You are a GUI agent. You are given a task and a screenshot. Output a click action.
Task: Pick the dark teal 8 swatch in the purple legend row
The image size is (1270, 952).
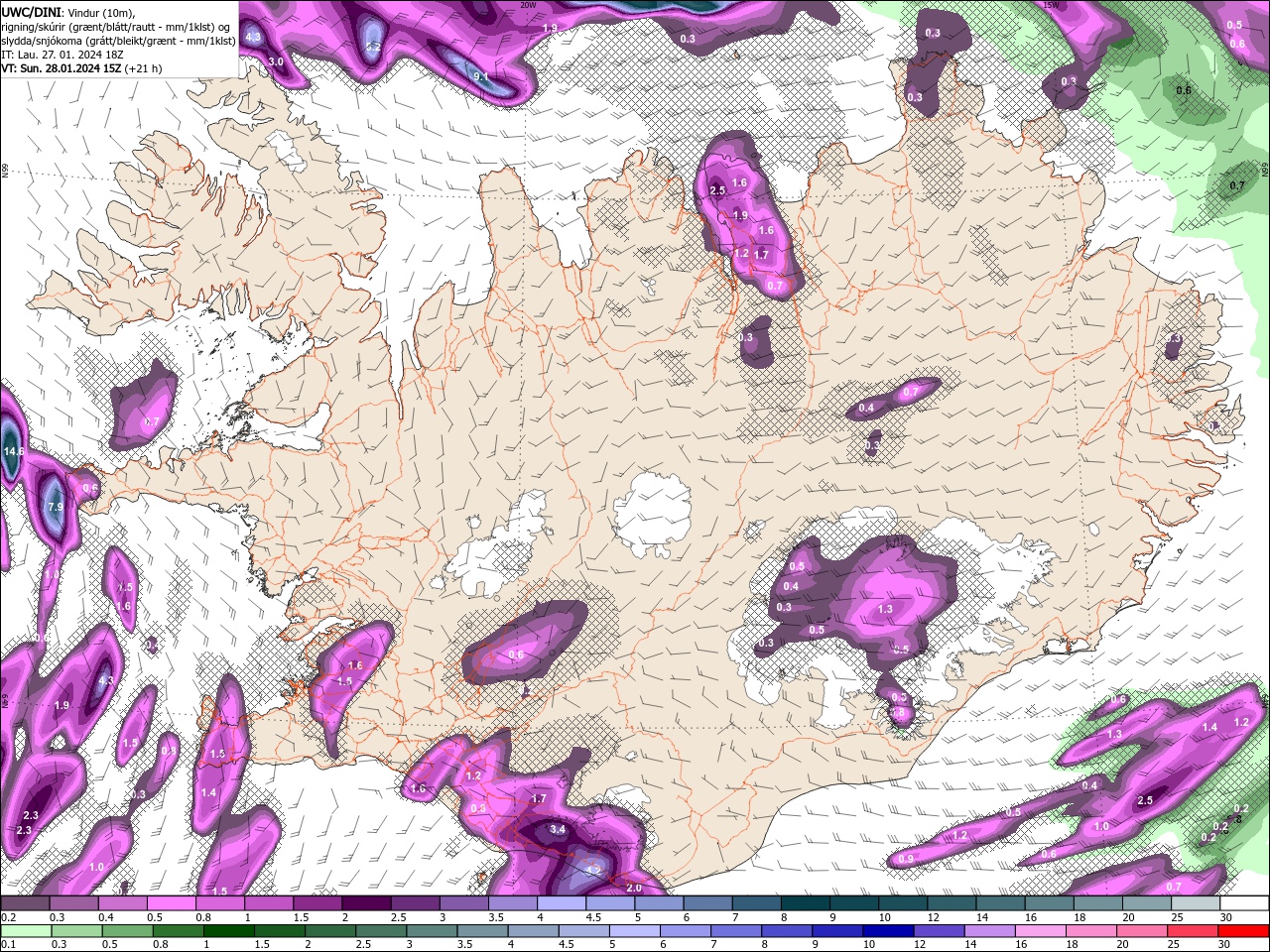pos(806,903)
